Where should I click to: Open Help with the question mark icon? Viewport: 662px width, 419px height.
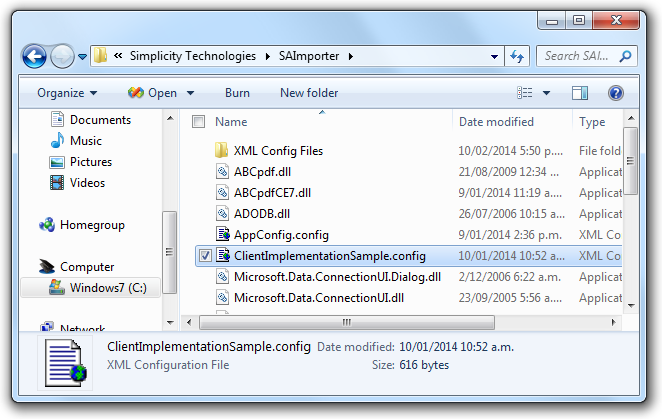pos(616,93)
